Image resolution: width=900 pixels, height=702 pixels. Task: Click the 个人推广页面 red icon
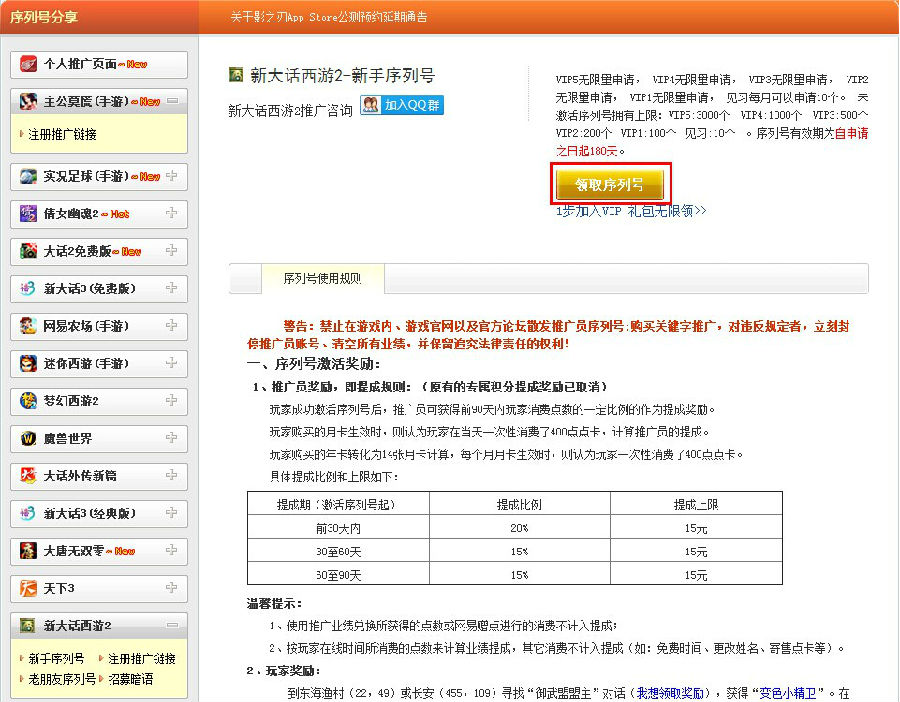pos(28,64)
